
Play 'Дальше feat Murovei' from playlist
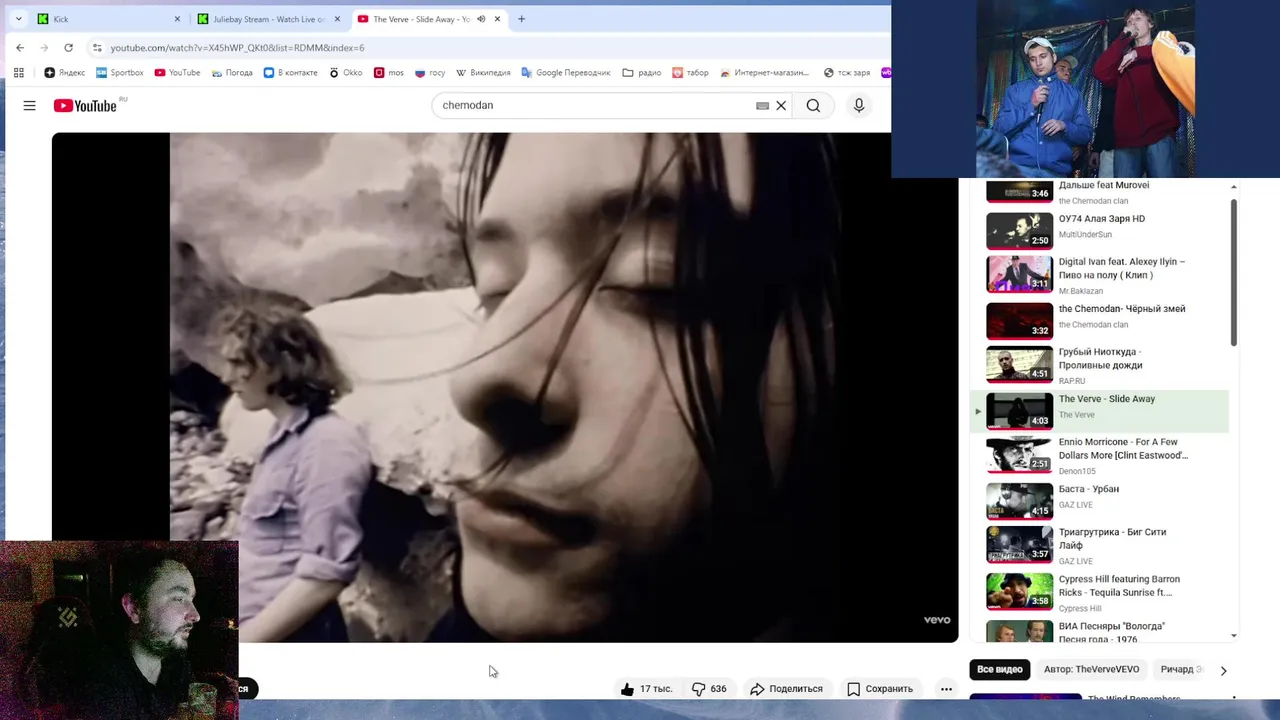click(x=1099, y=191)
